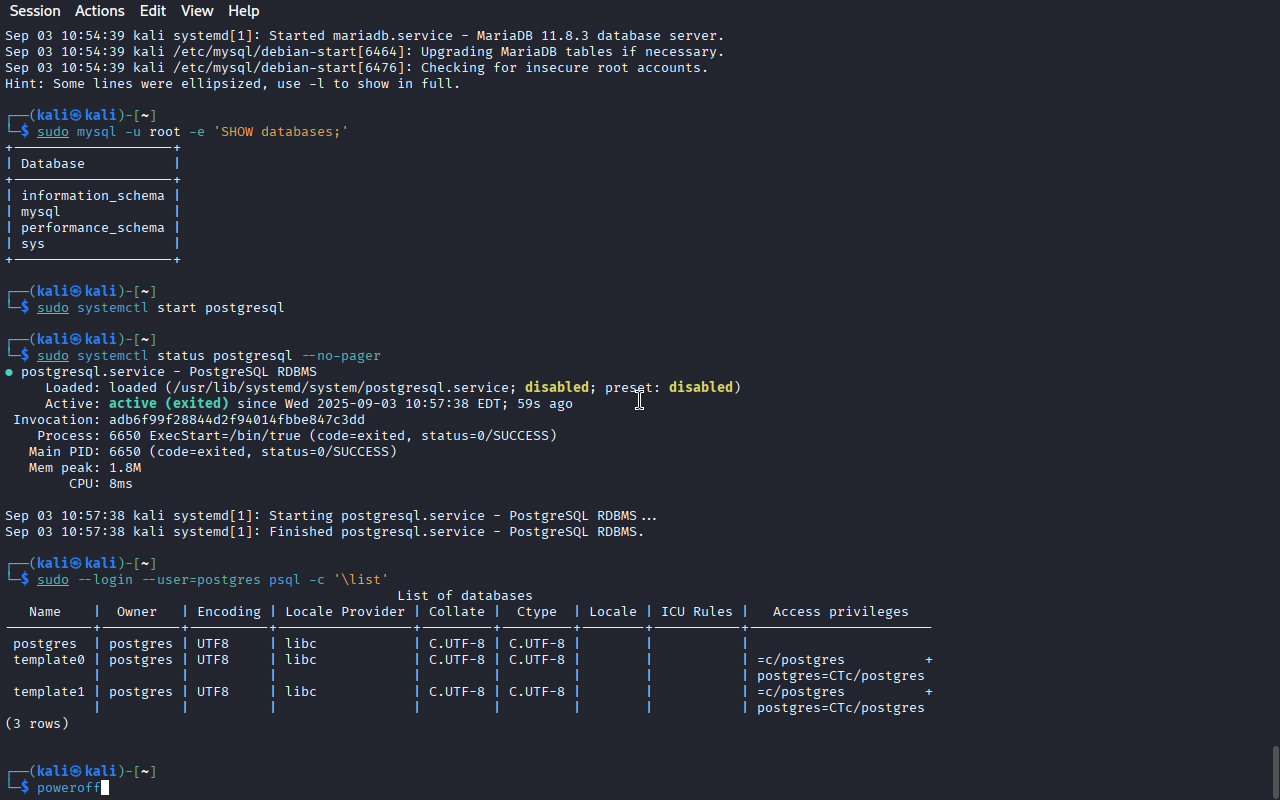This screenshot has width=1280, height=800.
Task: Click the 'sys' database row
Action: (x=33, y=244)
